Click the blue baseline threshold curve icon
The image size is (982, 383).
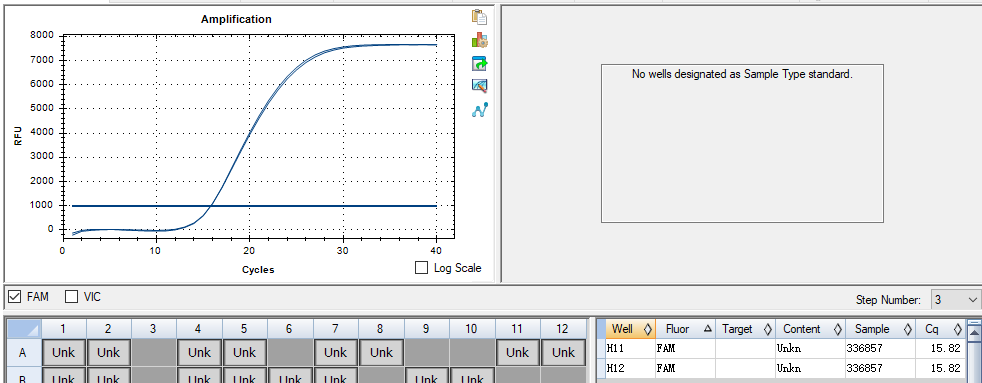(480, 110)
